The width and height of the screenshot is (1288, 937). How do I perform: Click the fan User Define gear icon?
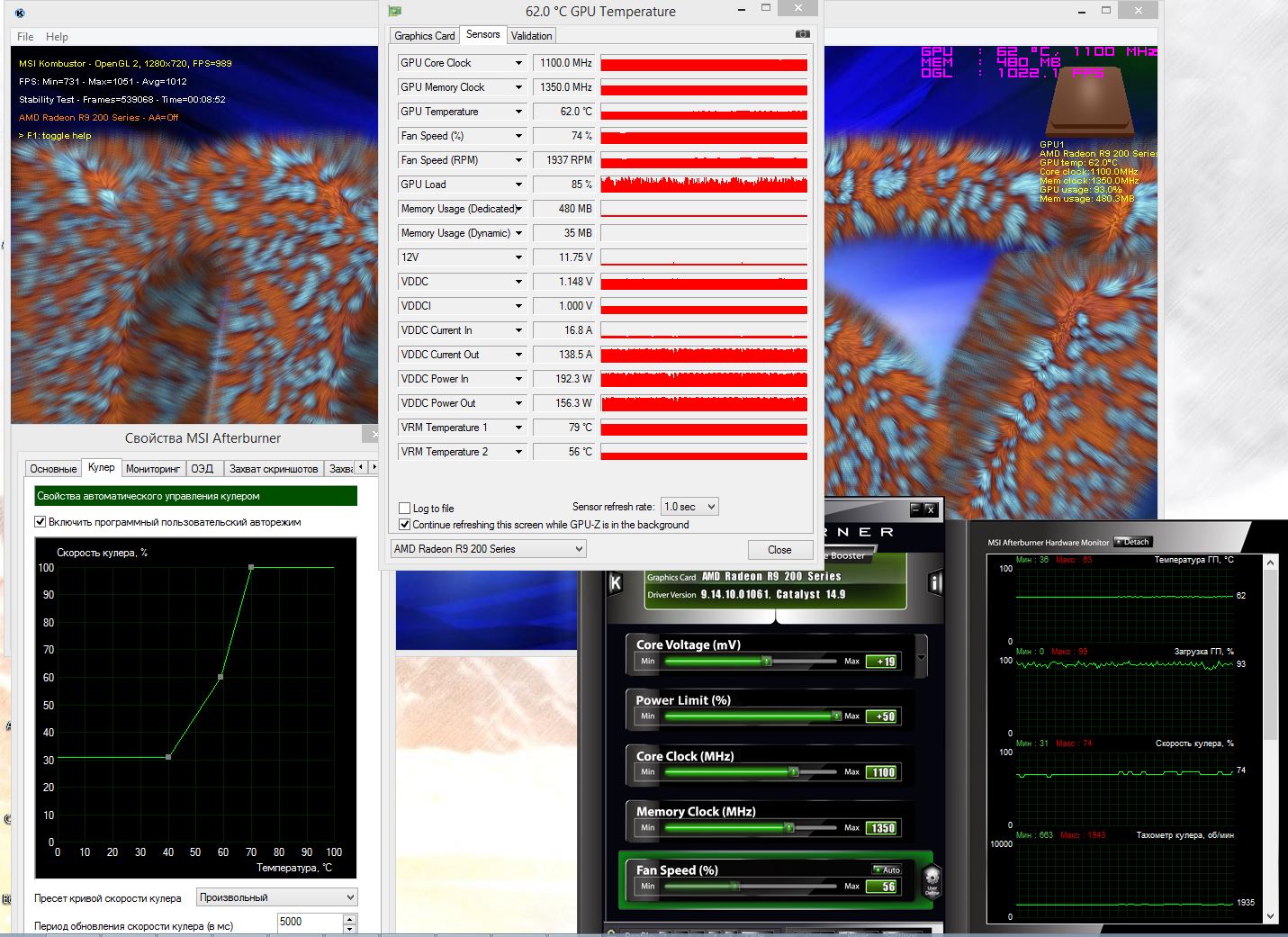click(932, 879)
